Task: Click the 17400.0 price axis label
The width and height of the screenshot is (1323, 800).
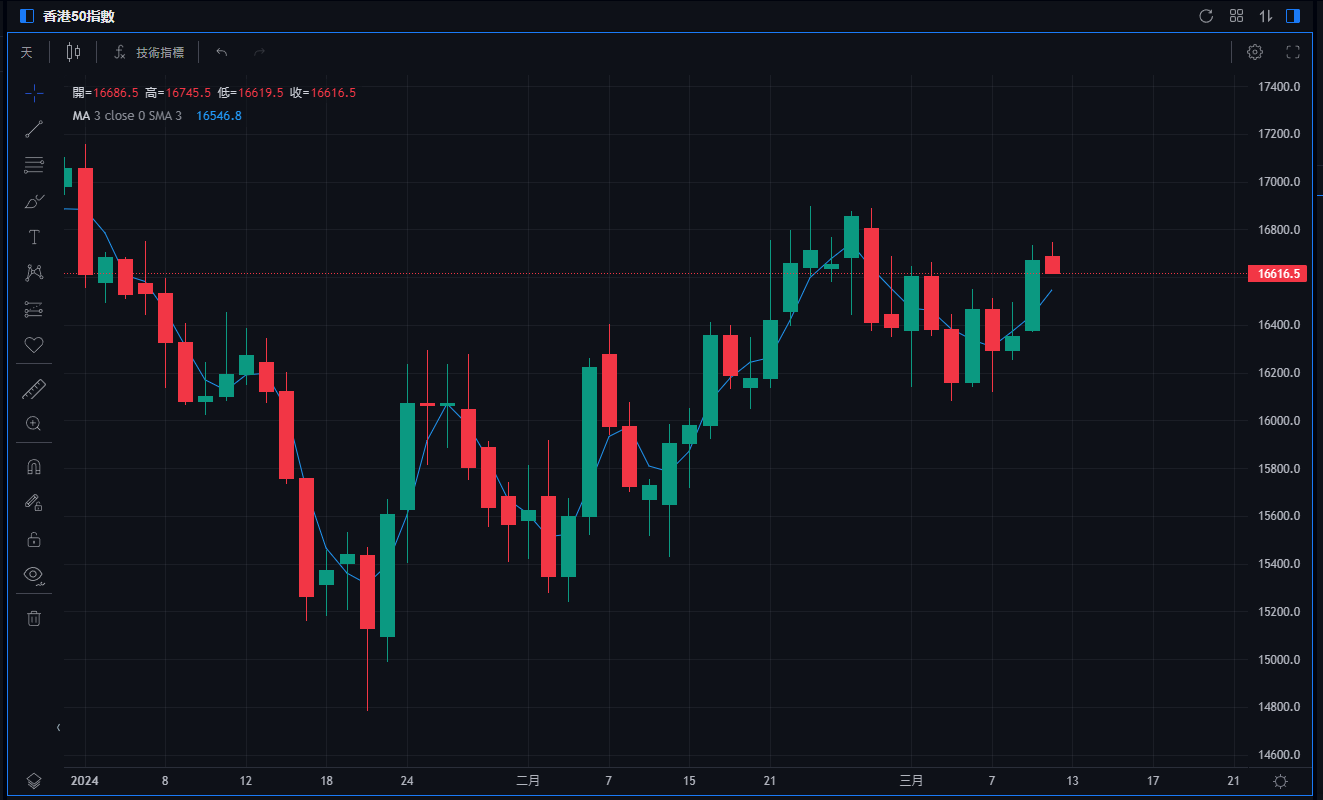Action: click(1278, 86)
